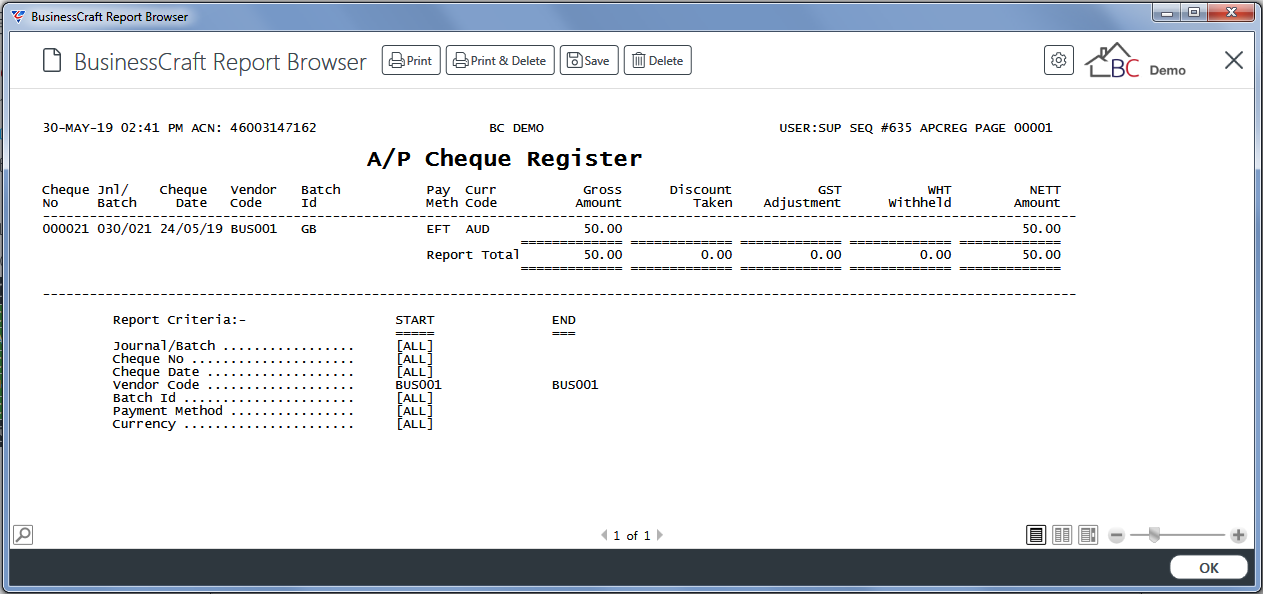1263x594 pixels.
Task: Click the 'Journal/Batch' criteria label
Action: pos(164,346)
